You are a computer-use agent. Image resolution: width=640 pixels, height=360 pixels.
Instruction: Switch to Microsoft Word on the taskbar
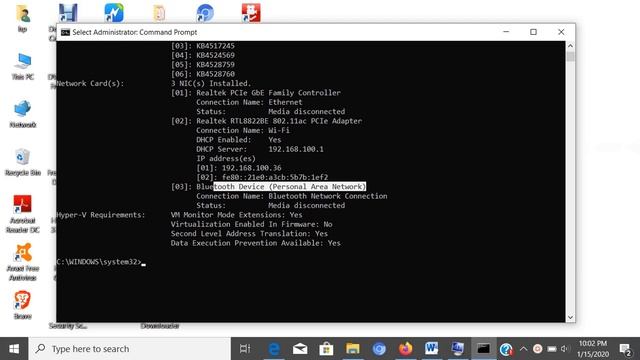431,349
